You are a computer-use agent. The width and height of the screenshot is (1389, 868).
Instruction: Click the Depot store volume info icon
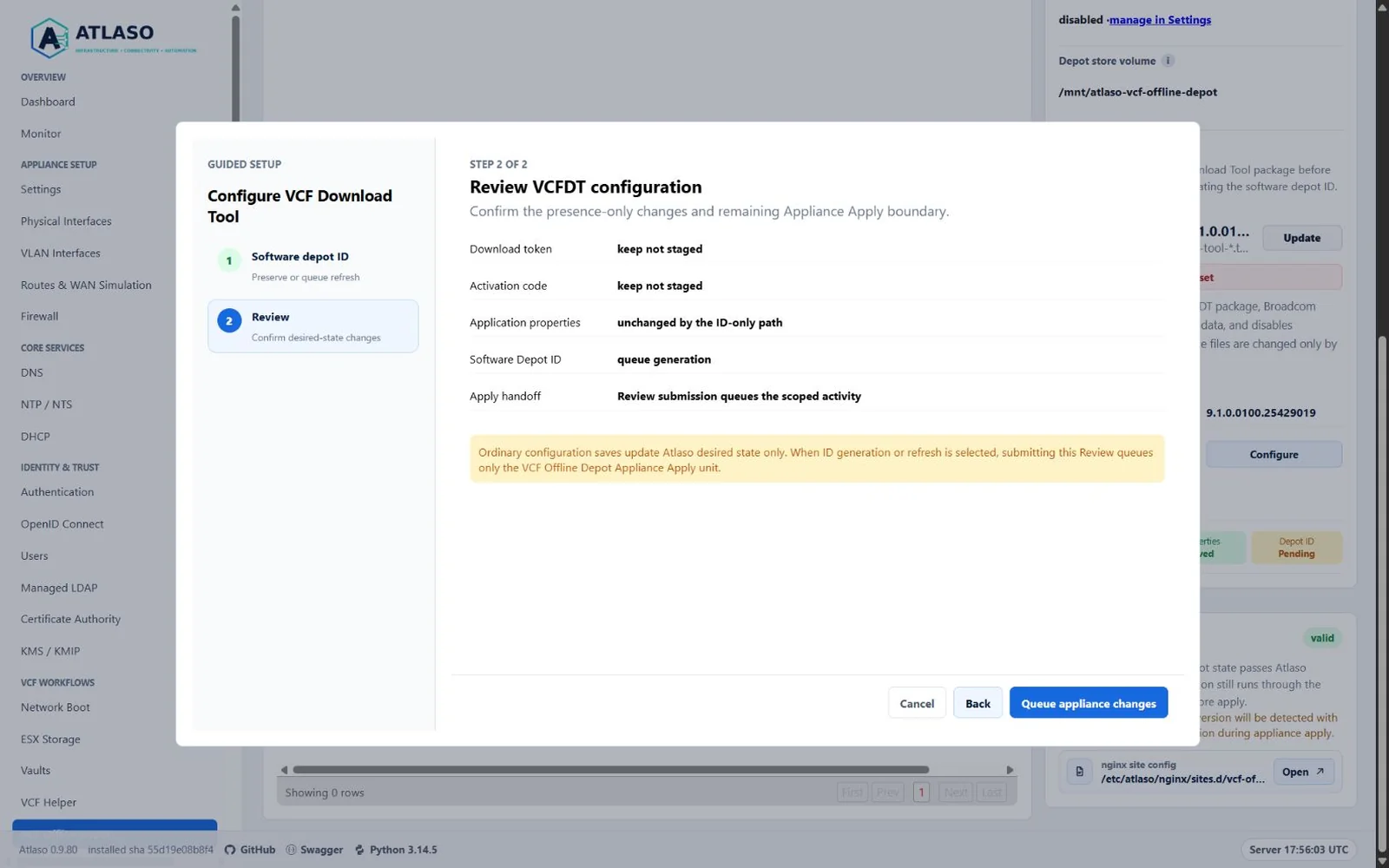pos(1168,61)
